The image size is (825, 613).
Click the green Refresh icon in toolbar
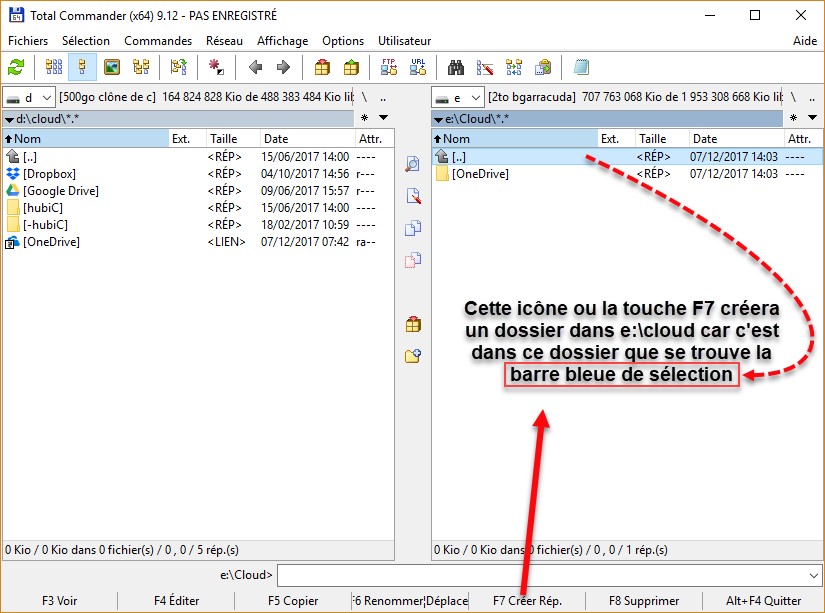tap(16, 68)
